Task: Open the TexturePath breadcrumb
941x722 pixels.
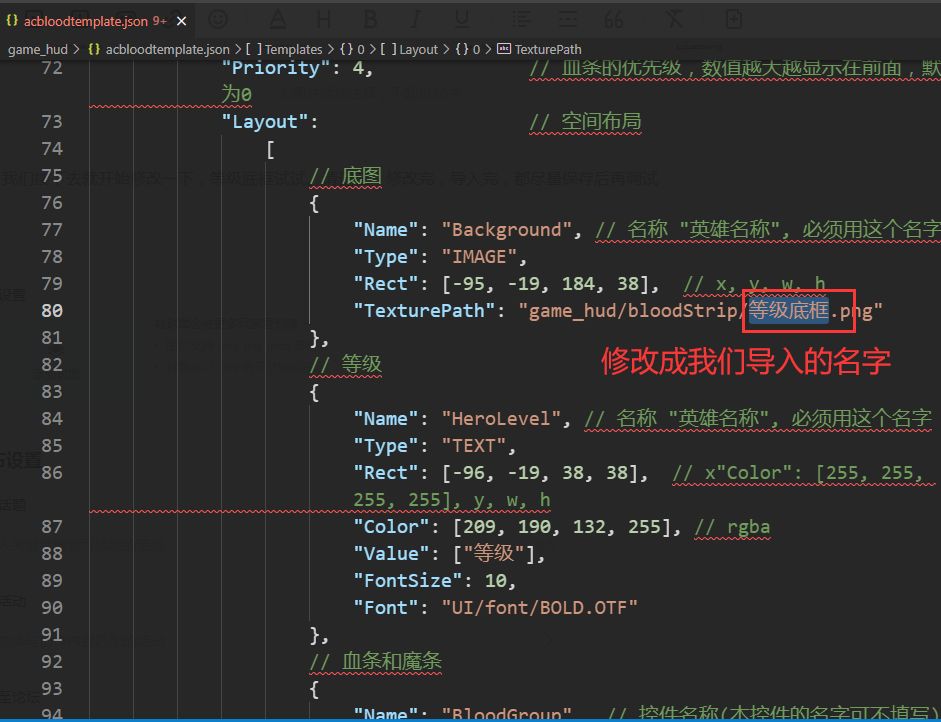Action: click(548, 49)
